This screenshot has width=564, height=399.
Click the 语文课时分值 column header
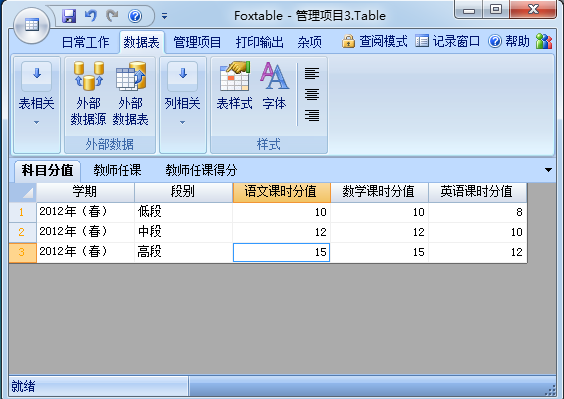(281, 192)
